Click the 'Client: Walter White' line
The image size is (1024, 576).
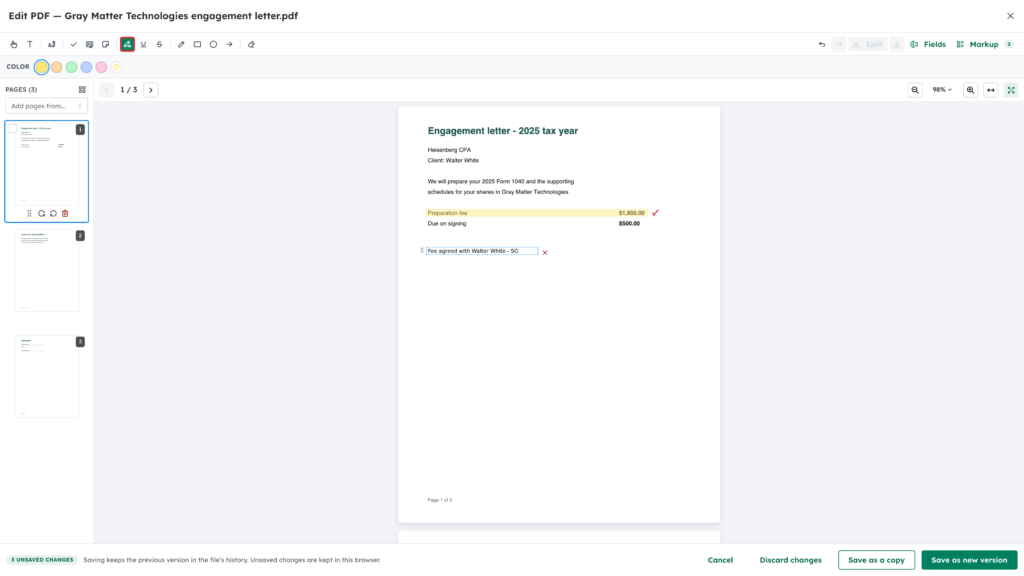453,161
